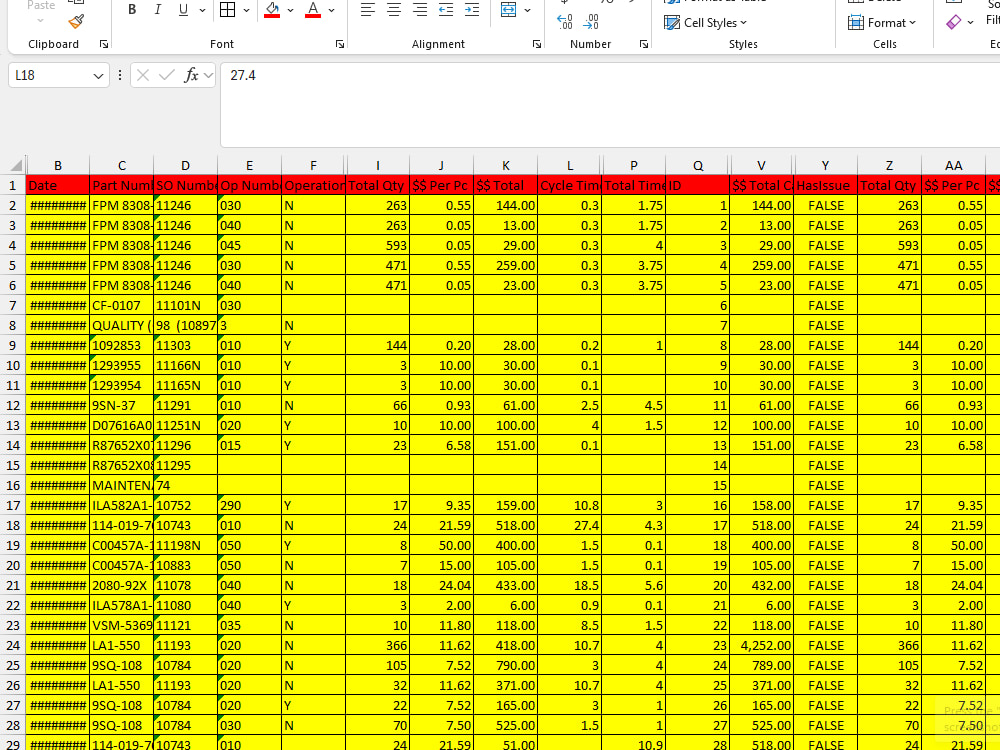Select column B header
The image size is (1000, 750).
click(x=57, y=166)
